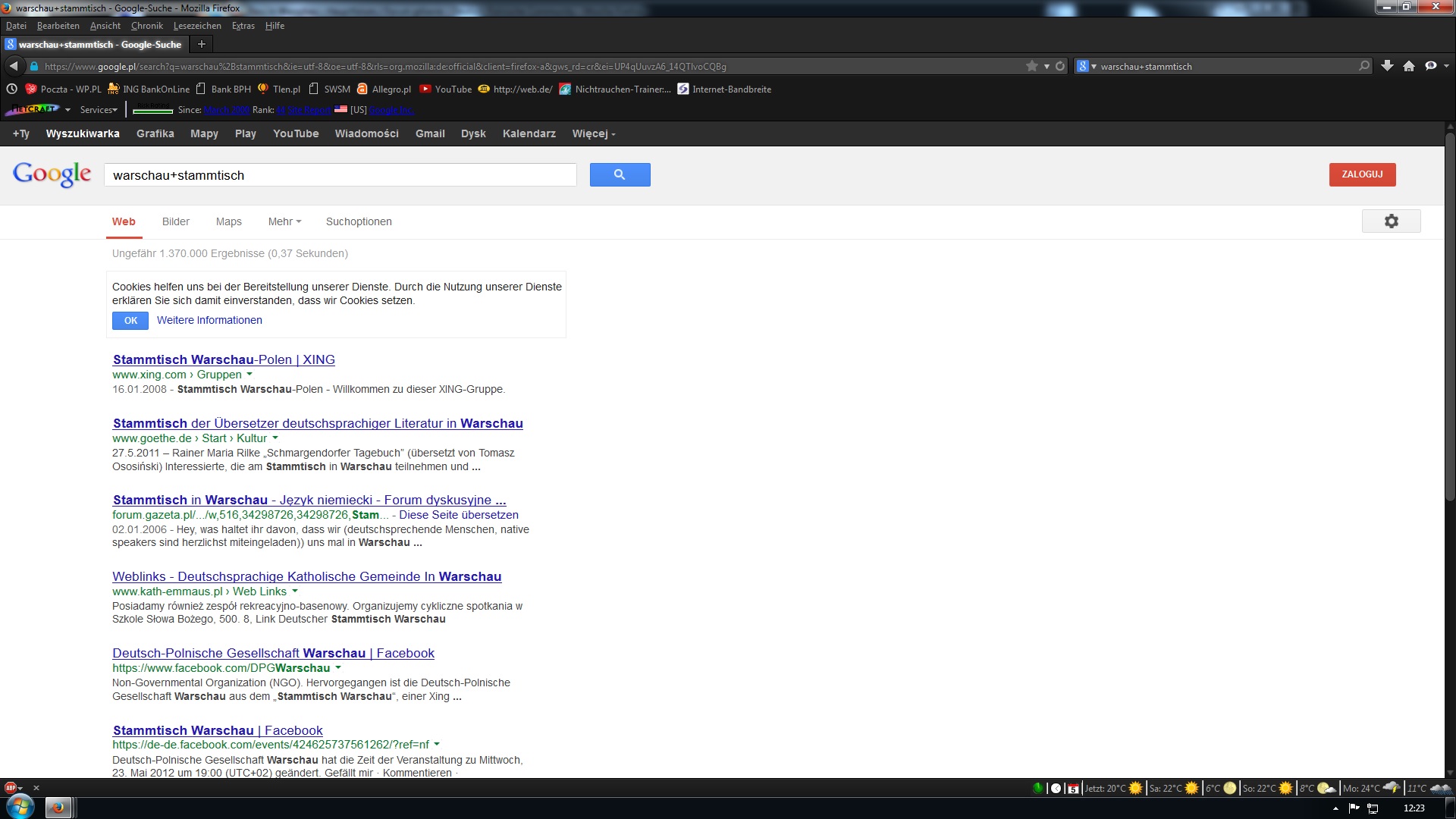This screenshot has width=1456, height=819.
Task: Open the Lesezeichen menu
Action: pyautogui.click(x=197, y=26)
